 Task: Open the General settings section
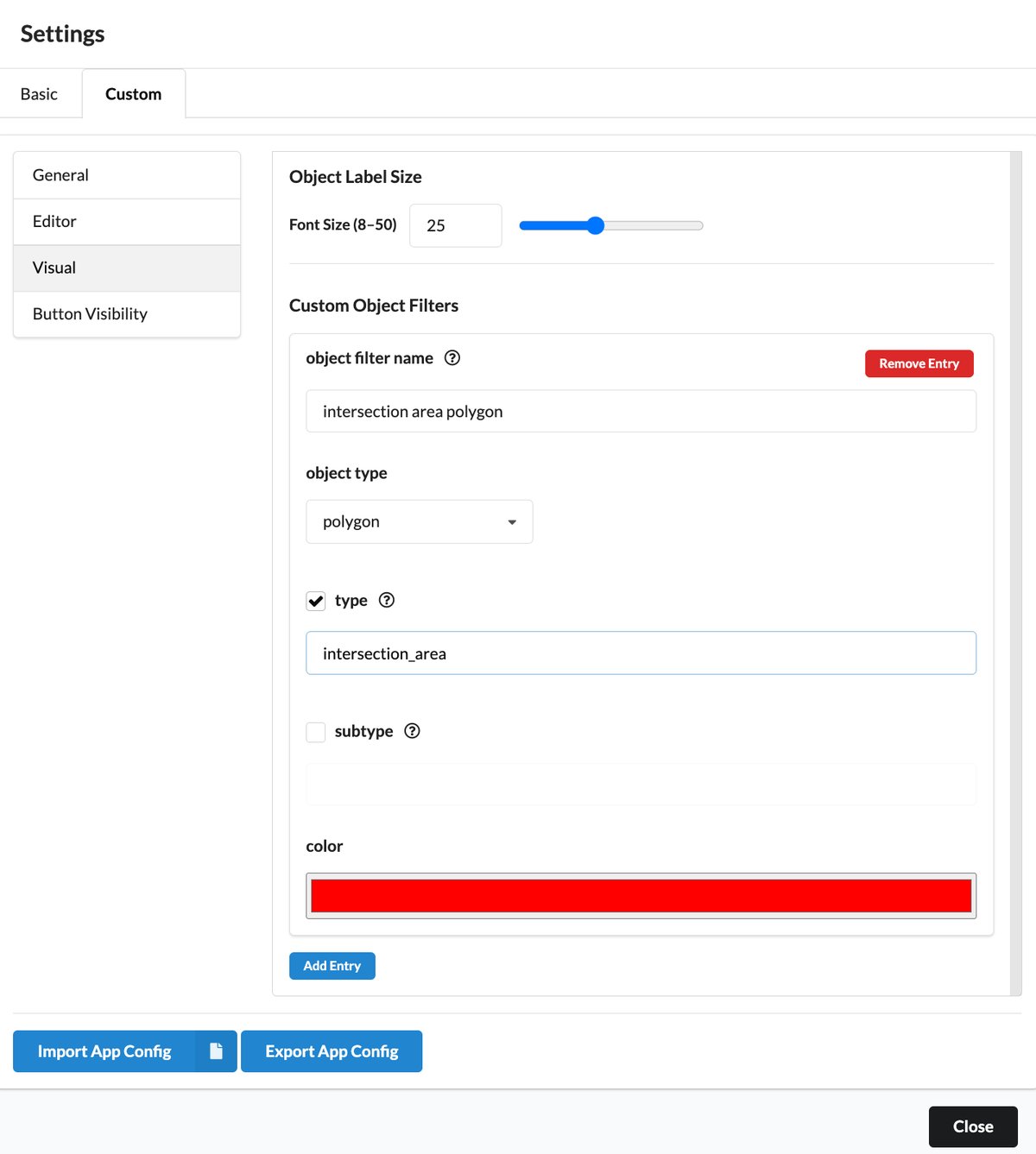127,175
